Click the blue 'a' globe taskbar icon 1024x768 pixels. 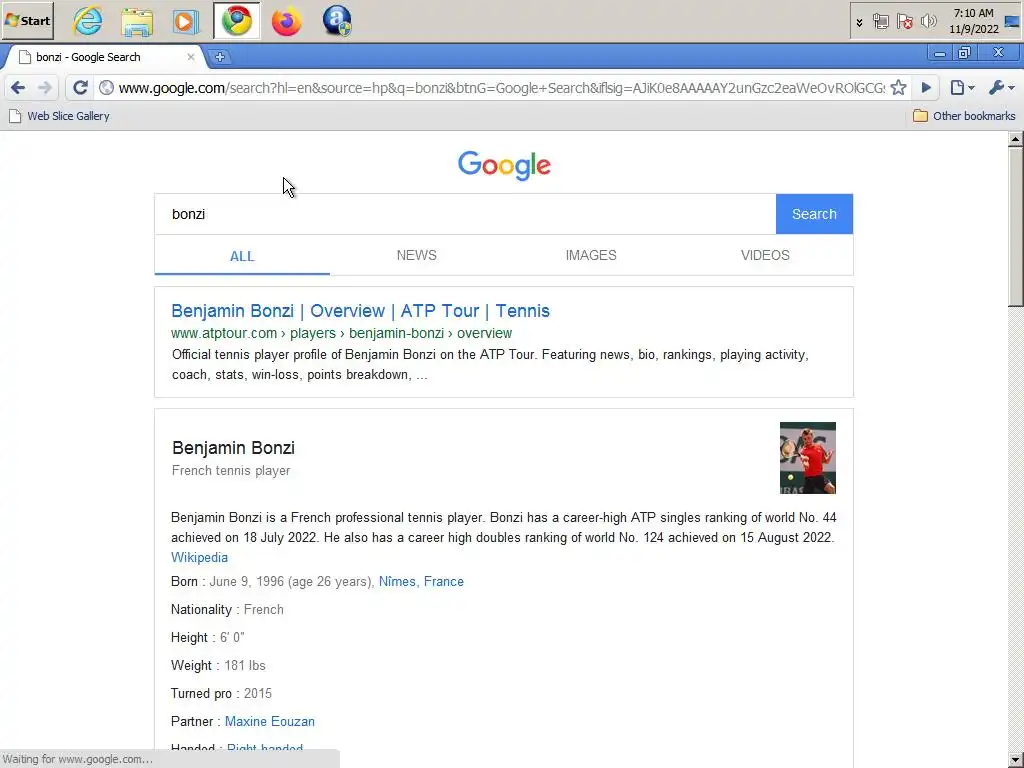[x=337, y=21]
